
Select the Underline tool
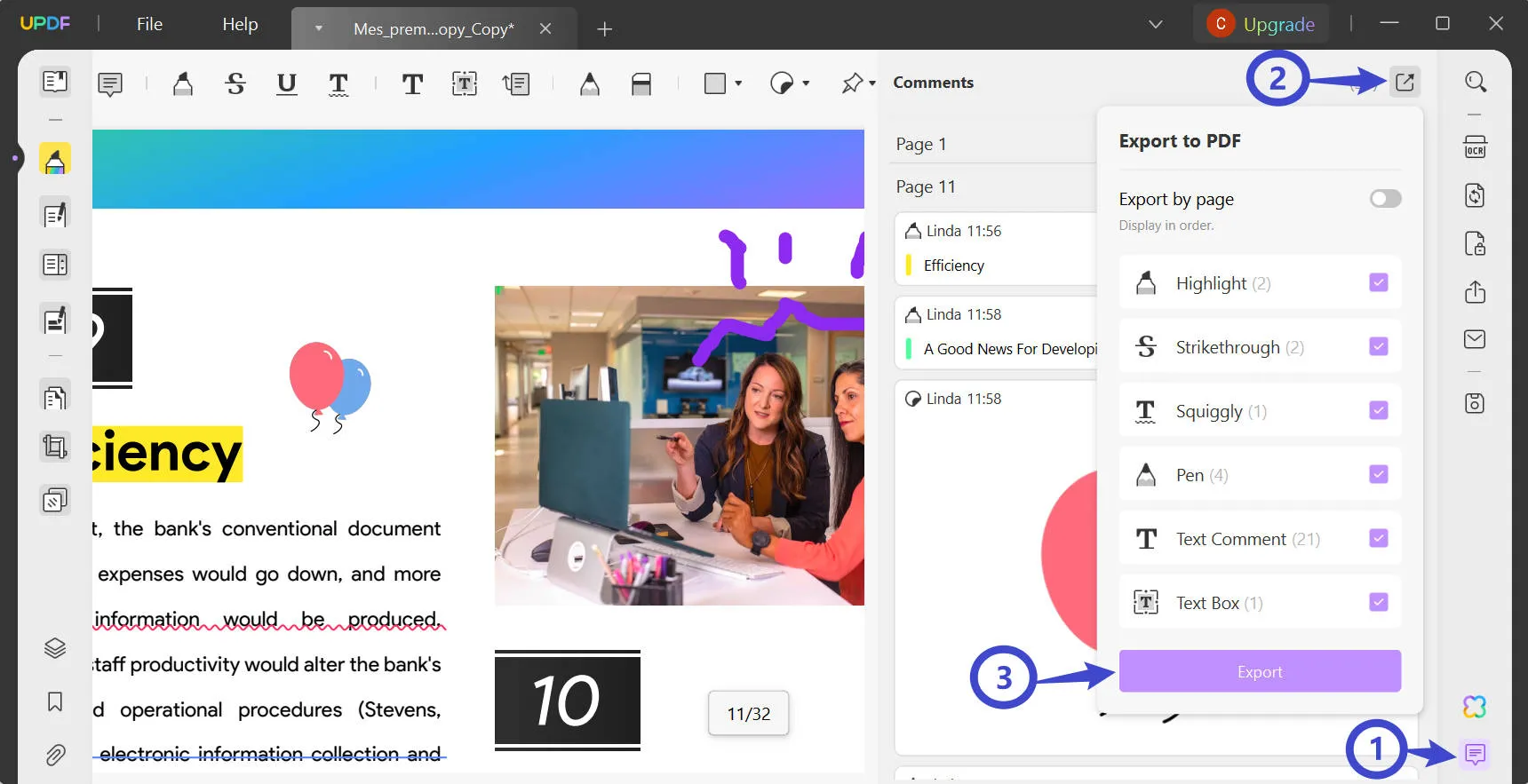286,84
